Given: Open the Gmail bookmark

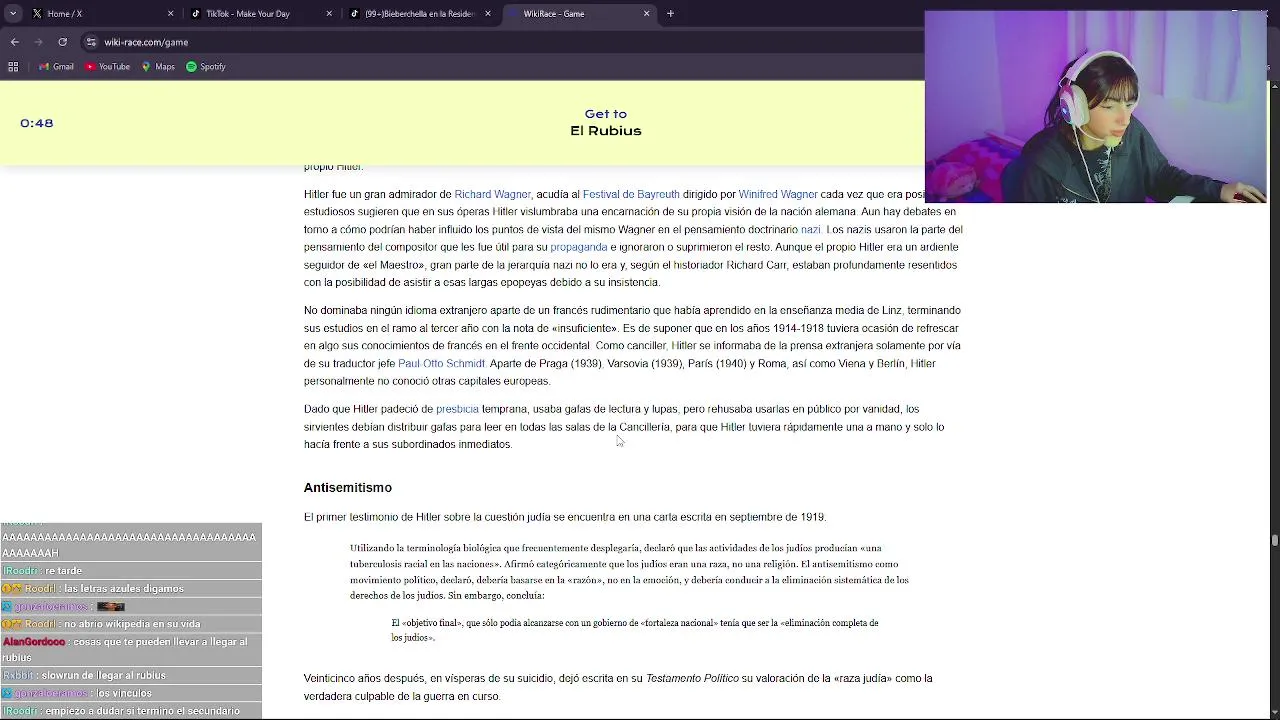Looking at the screenshot, I should [56, 67].
